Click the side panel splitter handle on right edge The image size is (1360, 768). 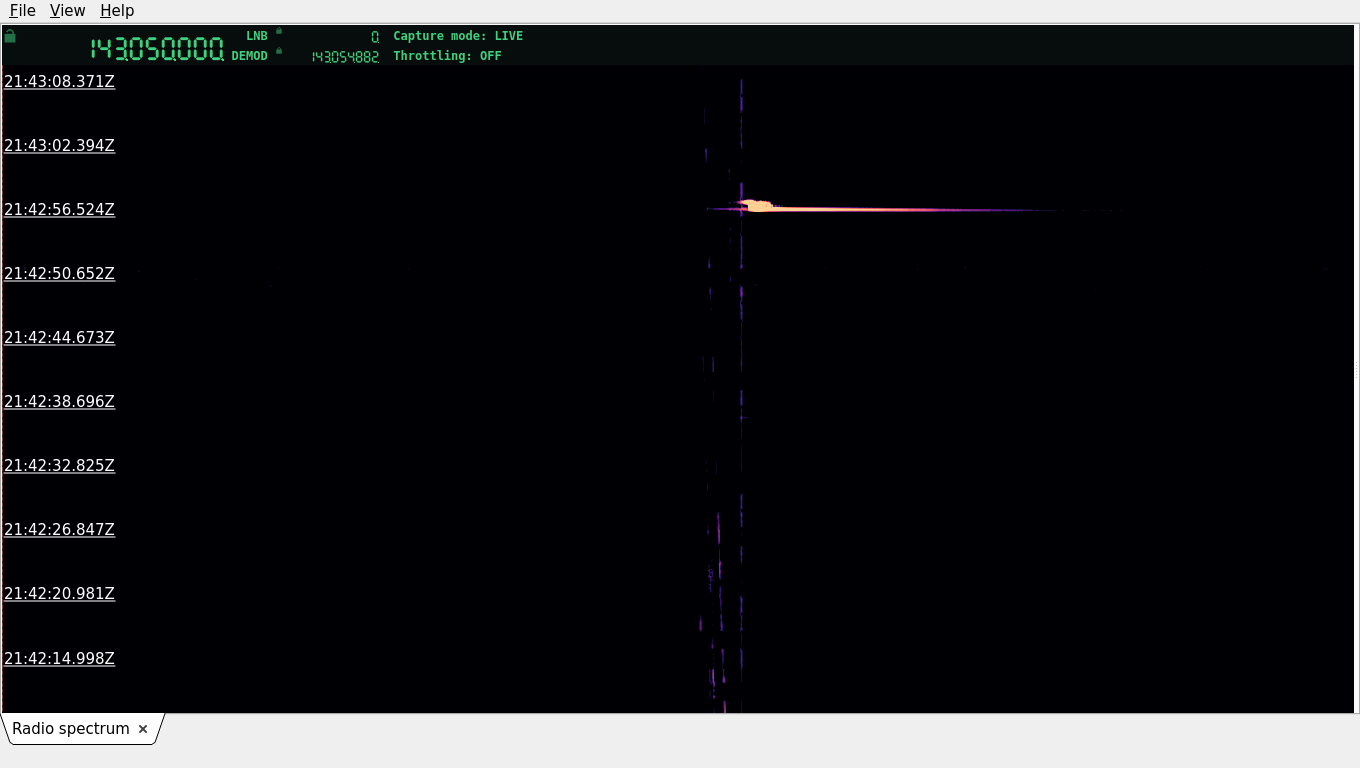pos(1356,369)
